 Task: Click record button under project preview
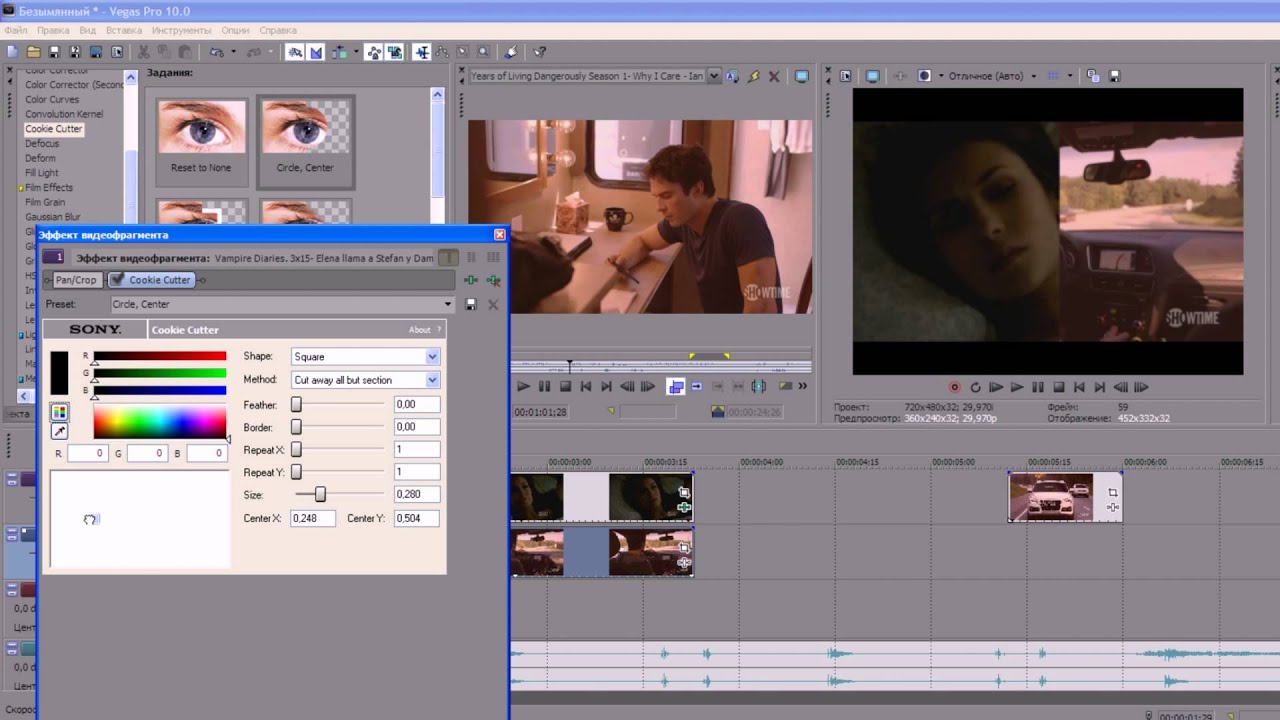point(954,387)
